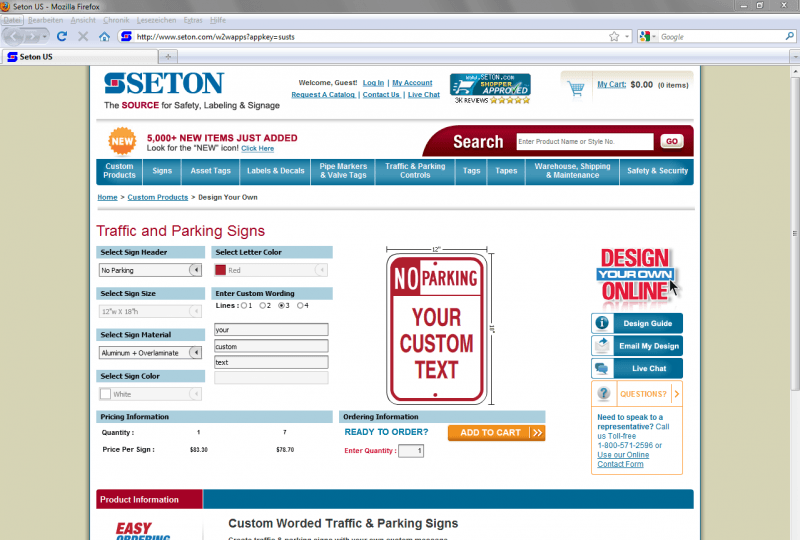Click the white sign color swatch
This screenshot has height=540, width=800.
click(x=105, y=394)
